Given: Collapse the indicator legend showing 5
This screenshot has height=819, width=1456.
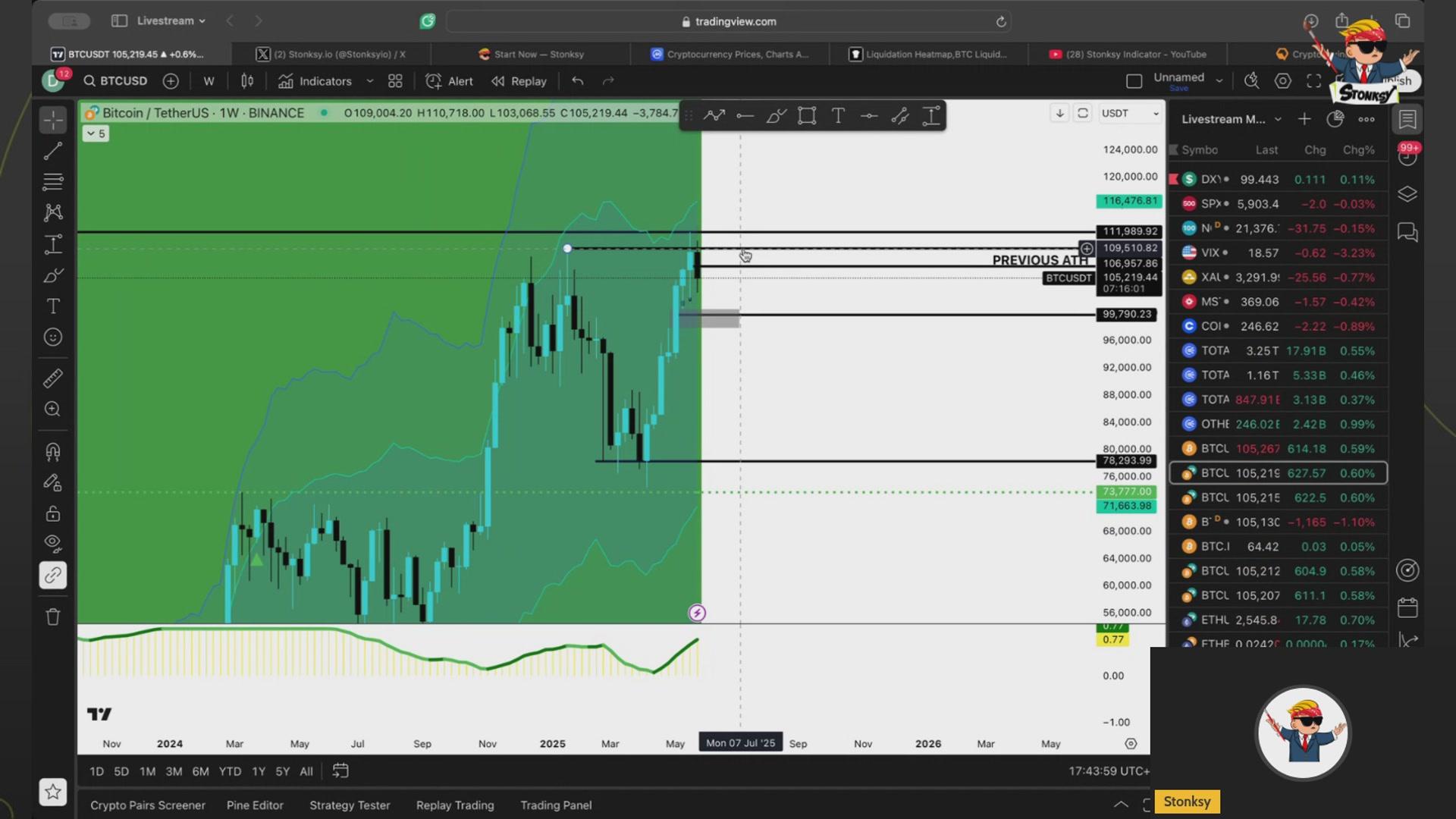Looking at the screenshot, I should pos(96,133).
